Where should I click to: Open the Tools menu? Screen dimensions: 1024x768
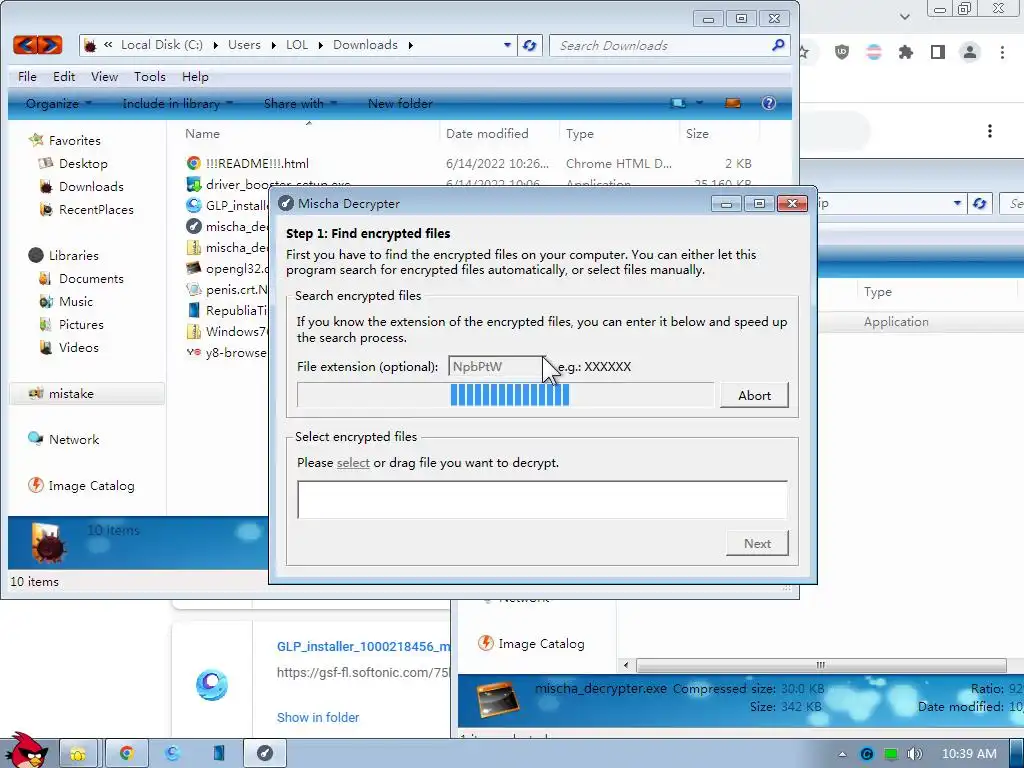point(150,76)
